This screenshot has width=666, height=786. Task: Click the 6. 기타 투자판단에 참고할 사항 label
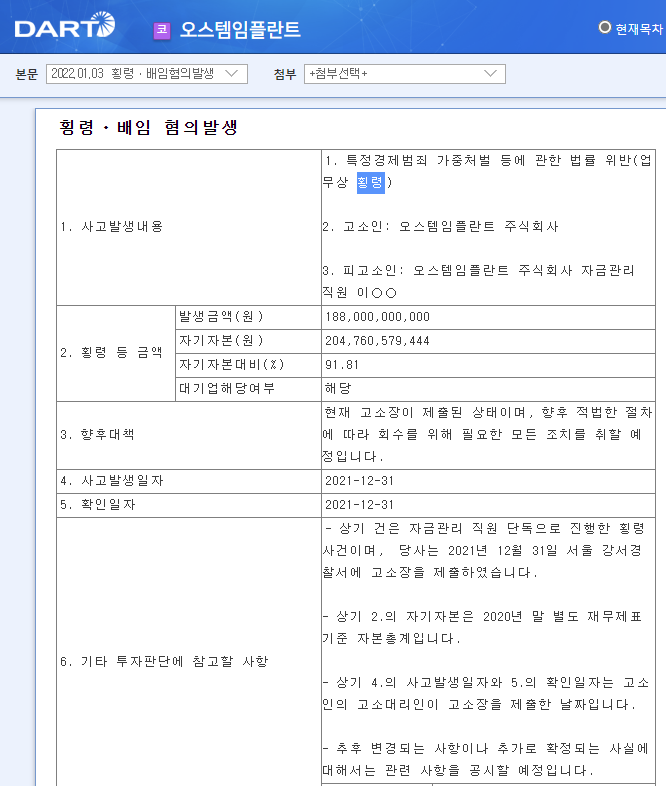pyautogui.click(x=164, y=662)
